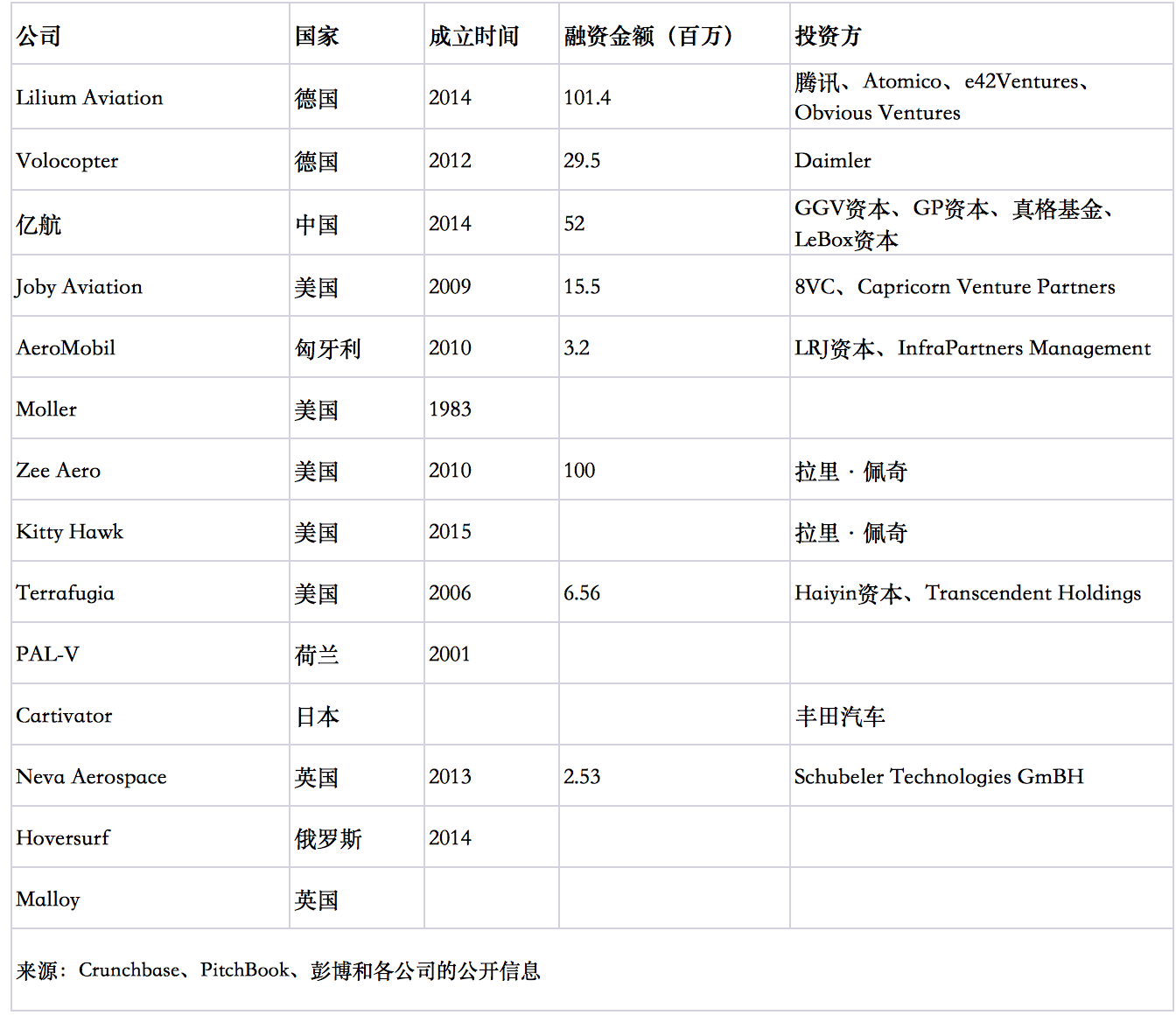Click 英国 in the Malloy row
Viewport: 1176px width, 1015px height.
[317, 900]
